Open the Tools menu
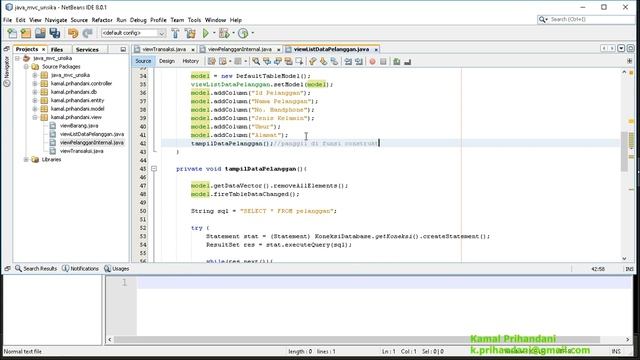This screenshot has height=360, width=640. (x=194, y=20)
